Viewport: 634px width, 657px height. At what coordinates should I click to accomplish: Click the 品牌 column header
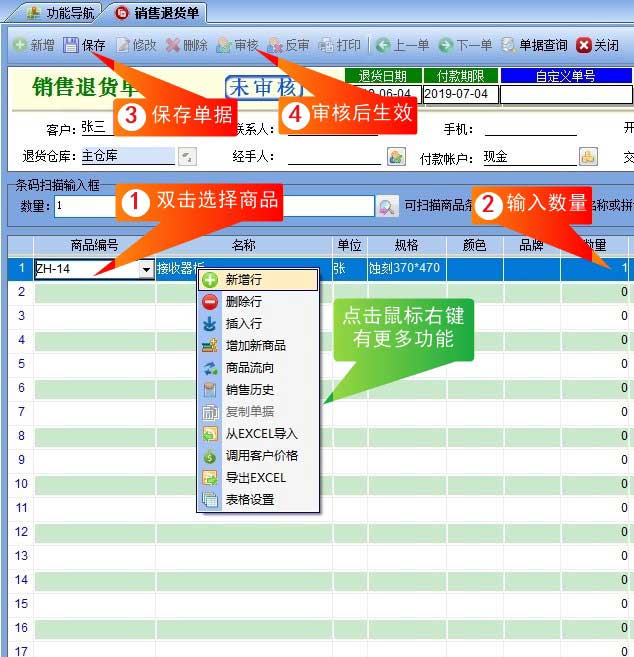[x=531, y=246]
